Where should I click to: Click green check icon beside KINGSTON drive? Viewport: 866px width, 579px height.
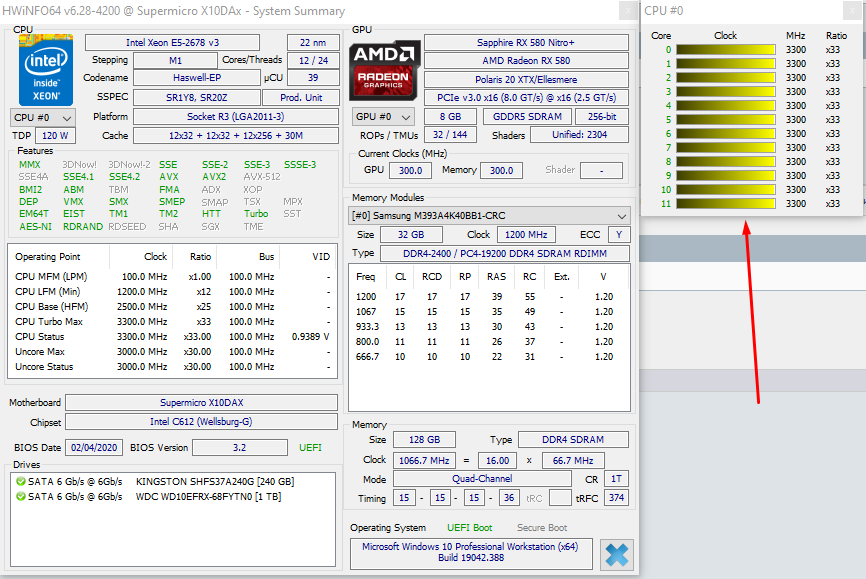coord(21,482)
